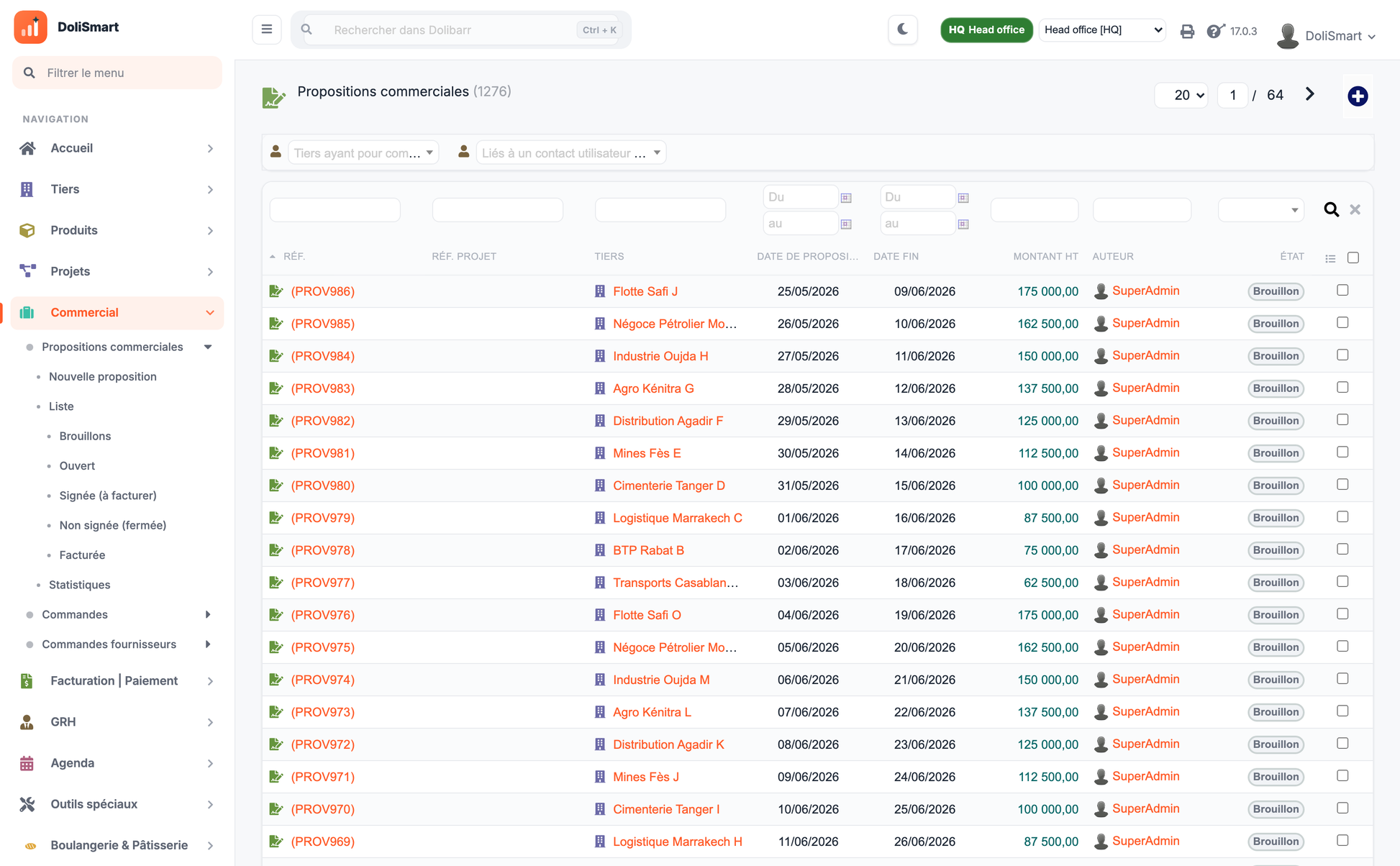1400x866 pixels.
Task: Open calendar picker for end date au
Action: [x=963, y=224]
